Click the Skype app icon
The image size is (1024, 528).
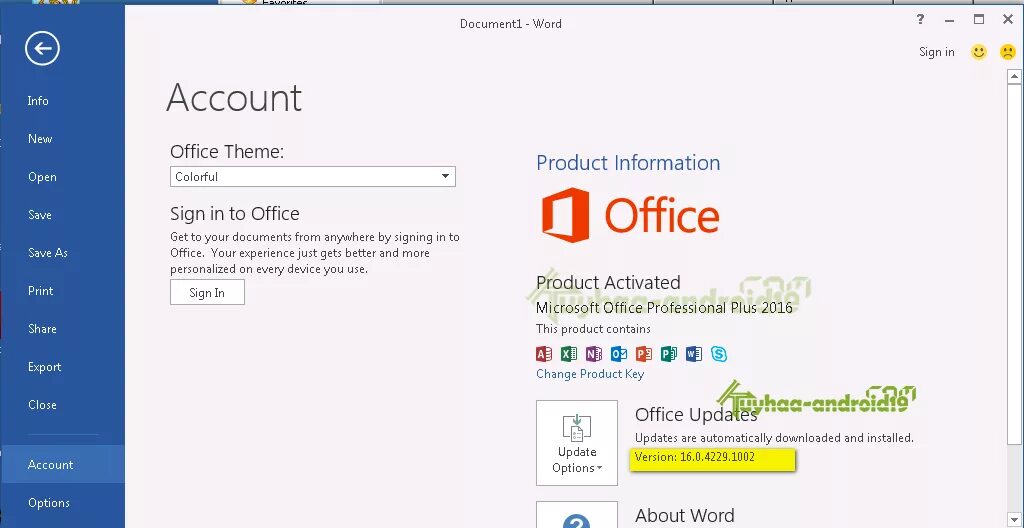[x=719, y=354]
